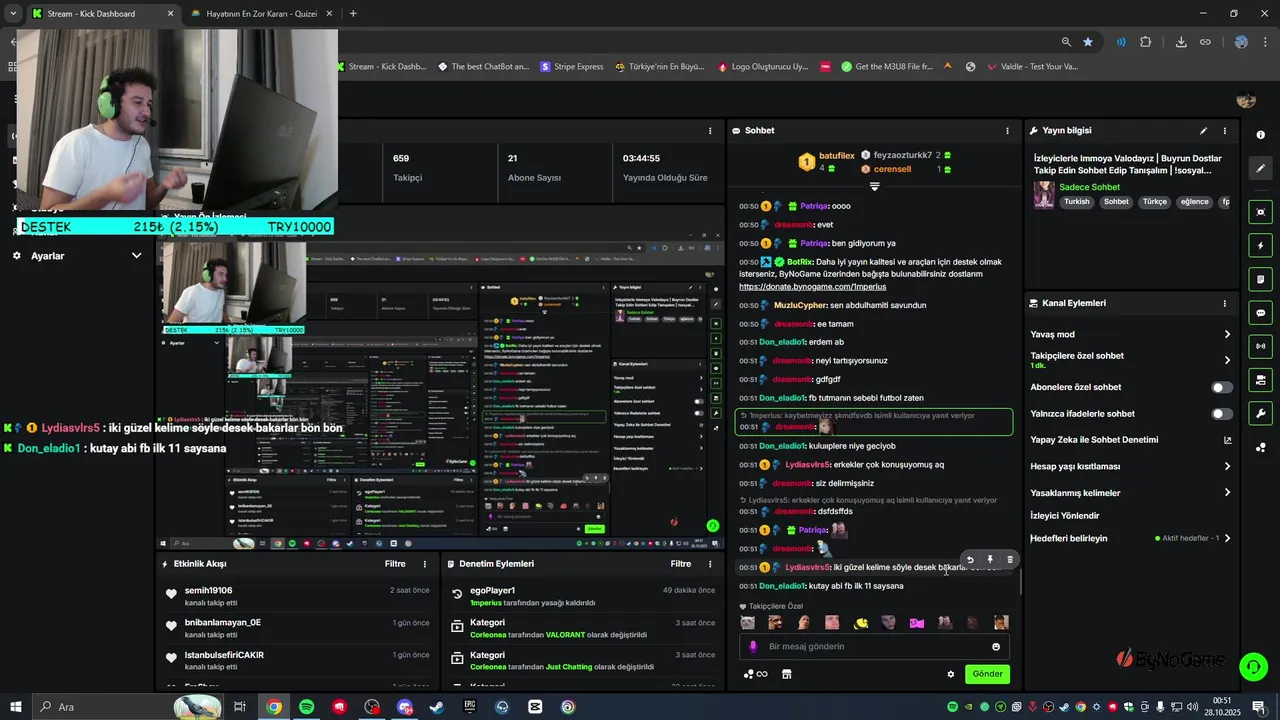Open the Sohbet panel three-dot menu
Image resolution: width=1280 pixels, height=720 pixels.
pyautogui.click(x=1007, y=131)
